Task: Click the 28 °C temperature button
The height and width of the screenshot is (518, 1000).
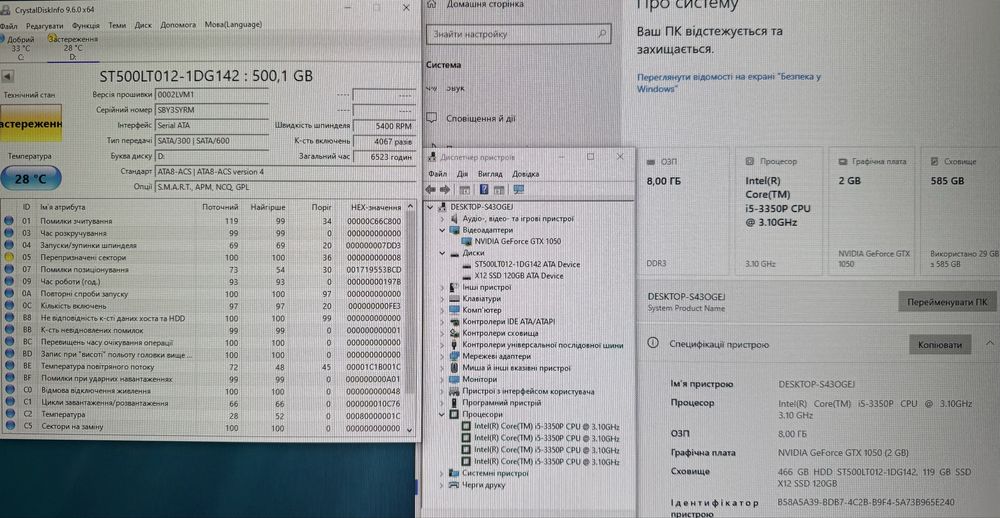Action: tap(31, 179)
